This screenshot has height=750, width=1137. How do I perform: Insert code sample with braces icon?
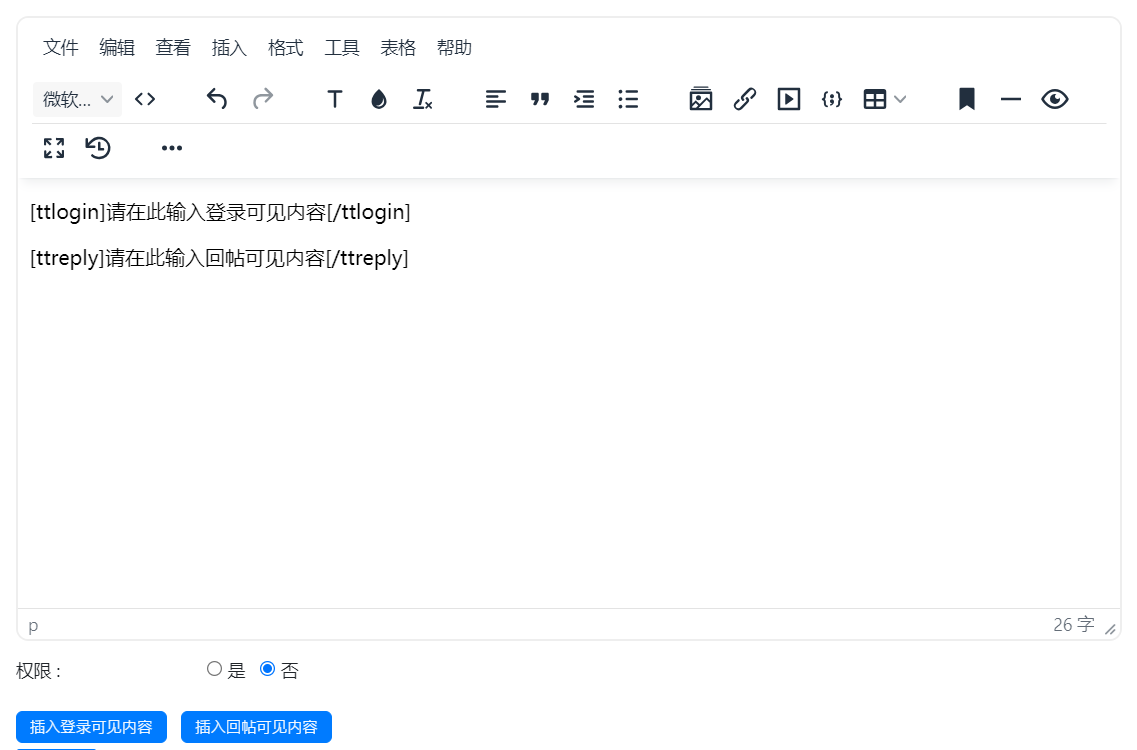[832, 99]
